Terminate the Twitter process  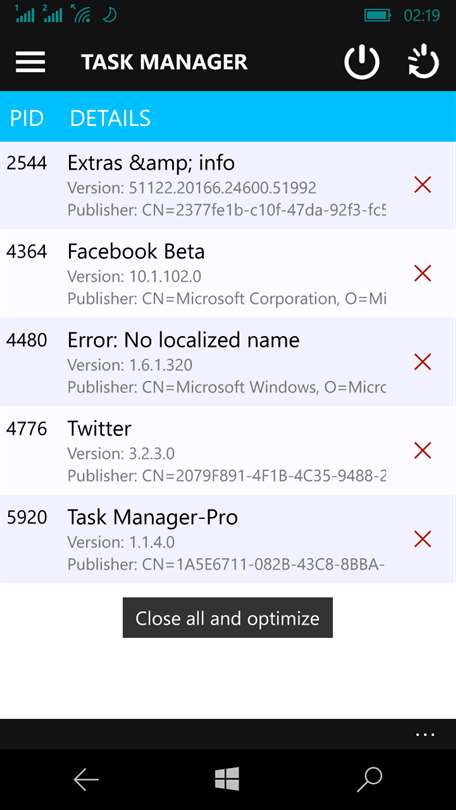click(x=422, y=451)
